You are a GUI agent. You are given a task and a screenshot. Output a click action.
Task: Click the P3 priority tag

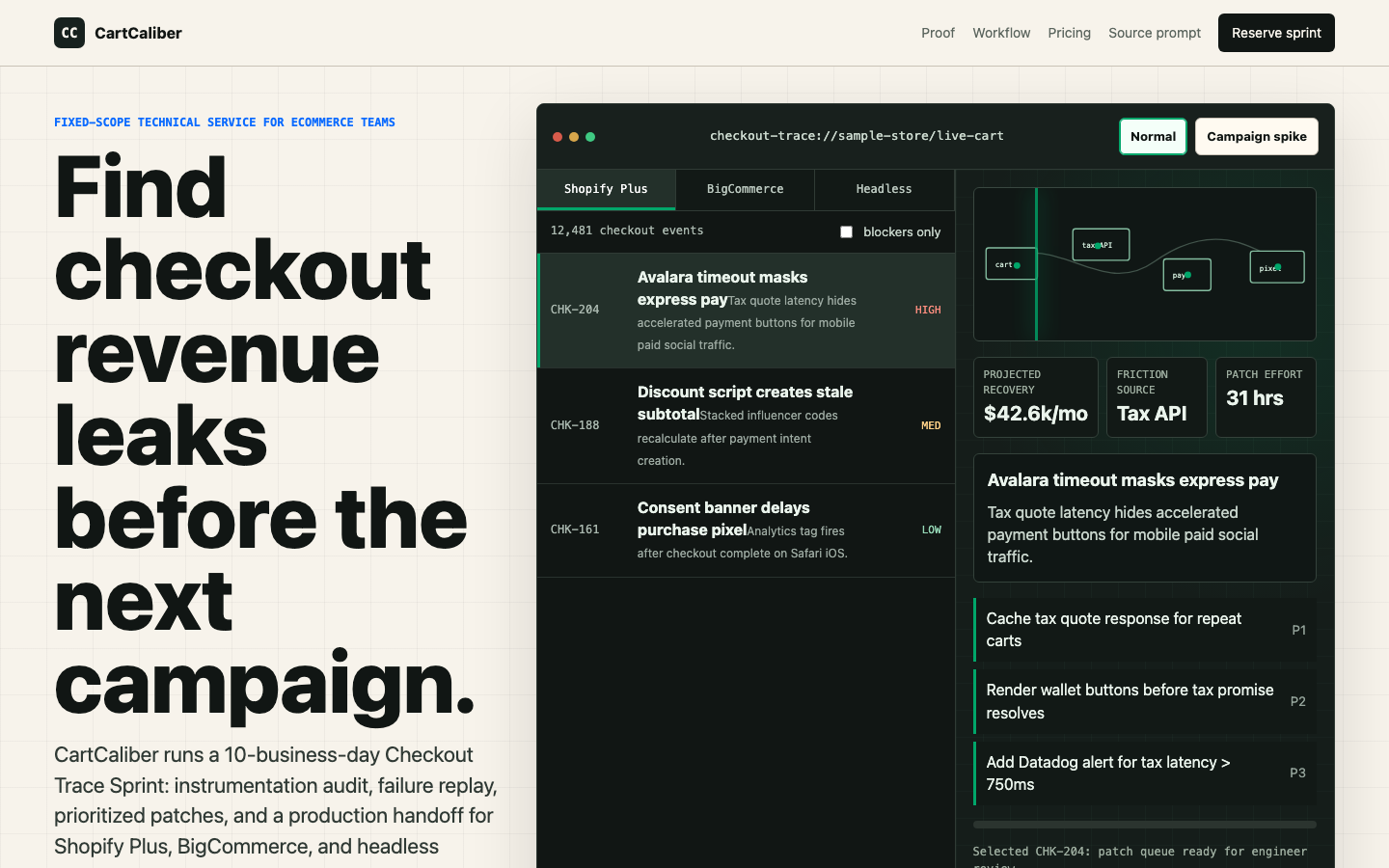1298,773
